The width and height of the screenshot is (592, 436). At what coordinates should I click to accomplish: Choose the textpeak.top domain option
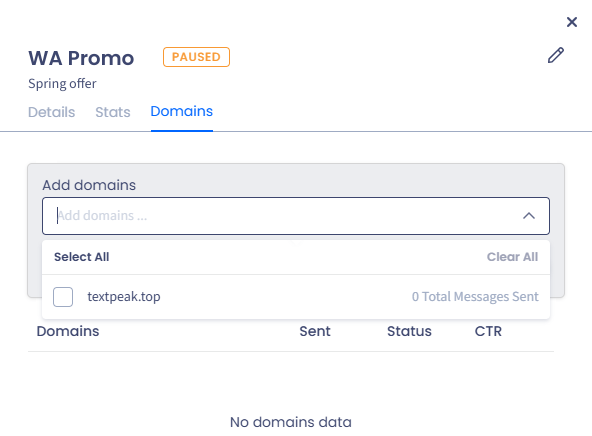(296, 297)
